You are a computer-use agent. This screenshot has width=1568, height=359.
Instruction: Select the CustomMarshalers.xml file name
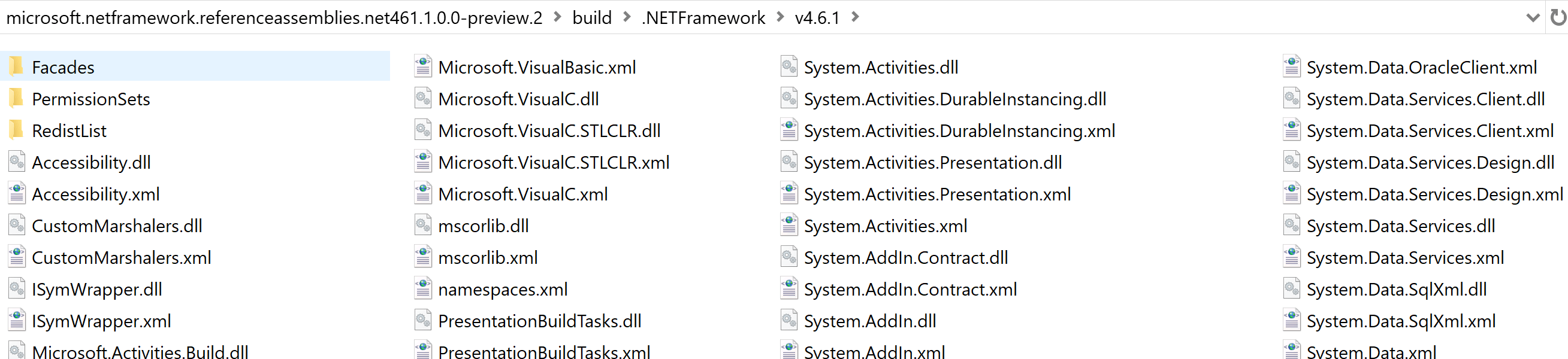121,257
